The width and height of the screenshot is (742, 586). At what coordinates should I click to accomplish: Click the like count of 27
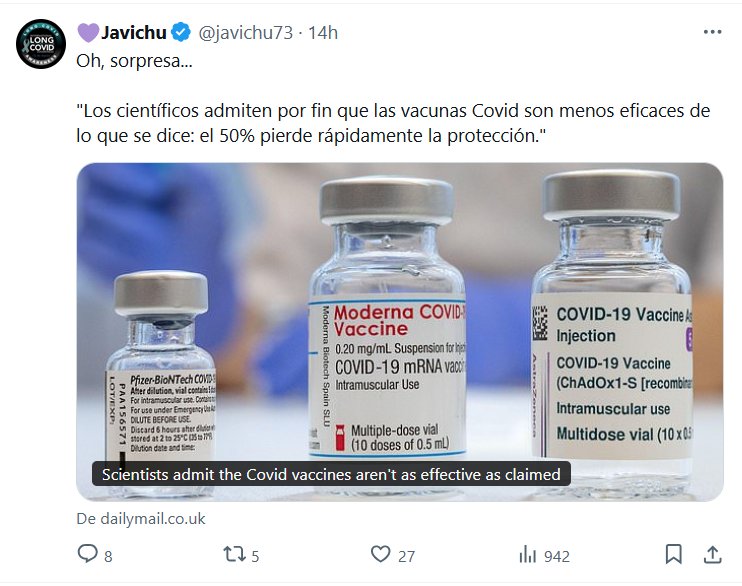(x=406, y=556)
